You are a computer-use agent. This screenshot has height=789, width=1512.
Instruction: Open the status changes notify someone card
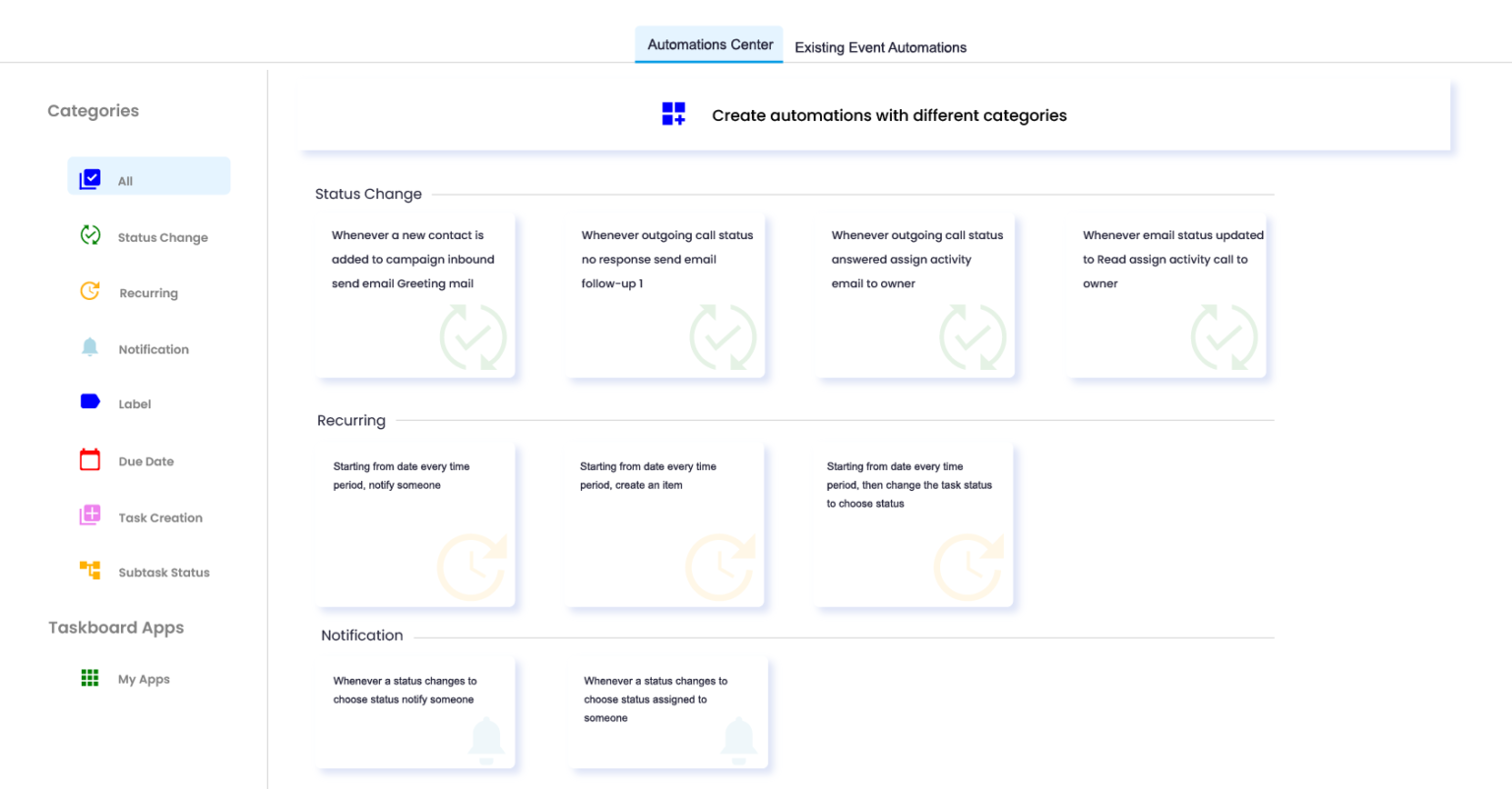415,714
